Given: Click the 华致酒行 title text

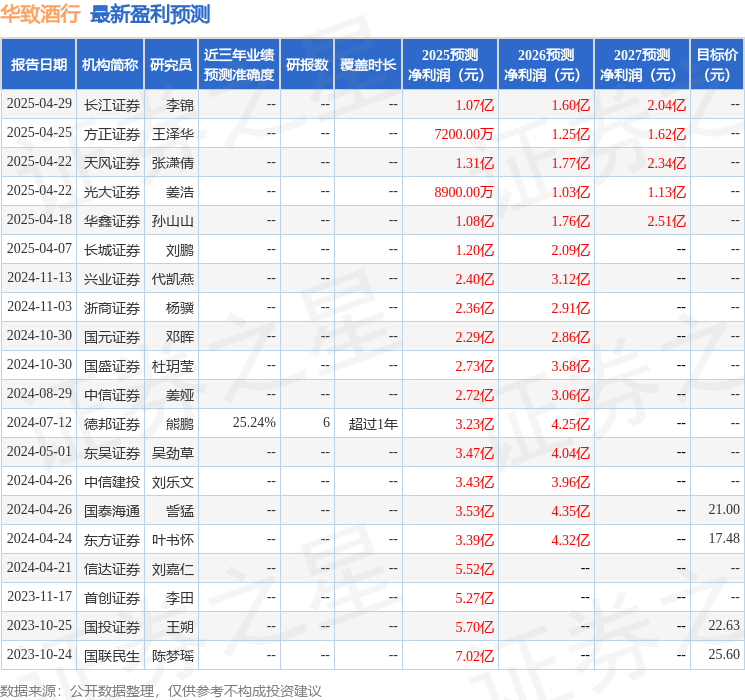Looking at the screenshot, I should point(40,14).
